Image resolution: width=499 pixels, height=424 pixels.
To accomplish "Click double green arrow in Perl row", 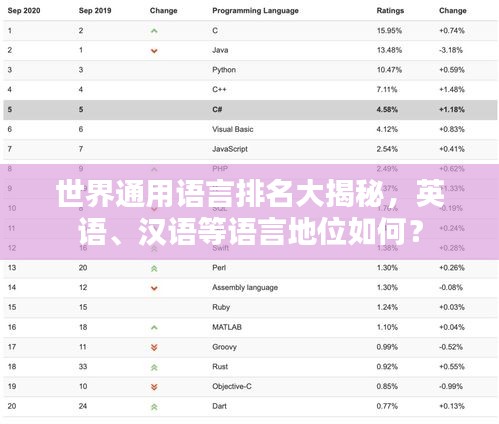I will (154, 268).
